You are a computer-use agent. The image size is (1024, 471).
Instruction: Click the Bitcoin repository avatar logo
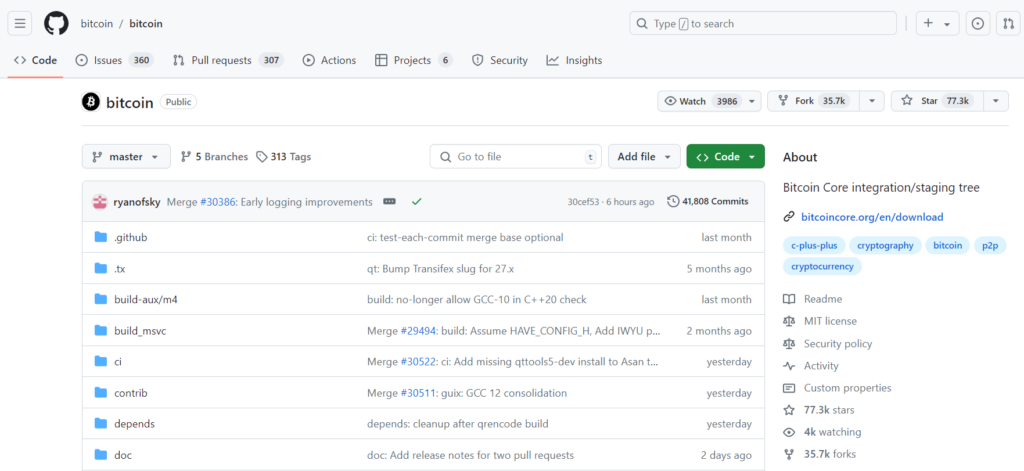click(x=91, y=102)
